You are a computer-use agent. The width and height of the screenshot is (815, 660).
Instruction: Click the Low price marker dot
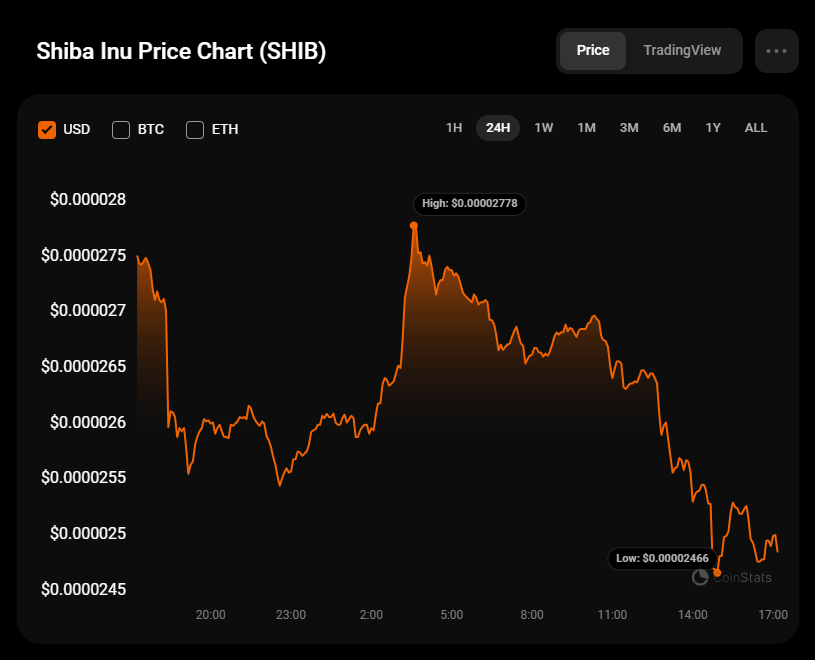pos(718,573)
